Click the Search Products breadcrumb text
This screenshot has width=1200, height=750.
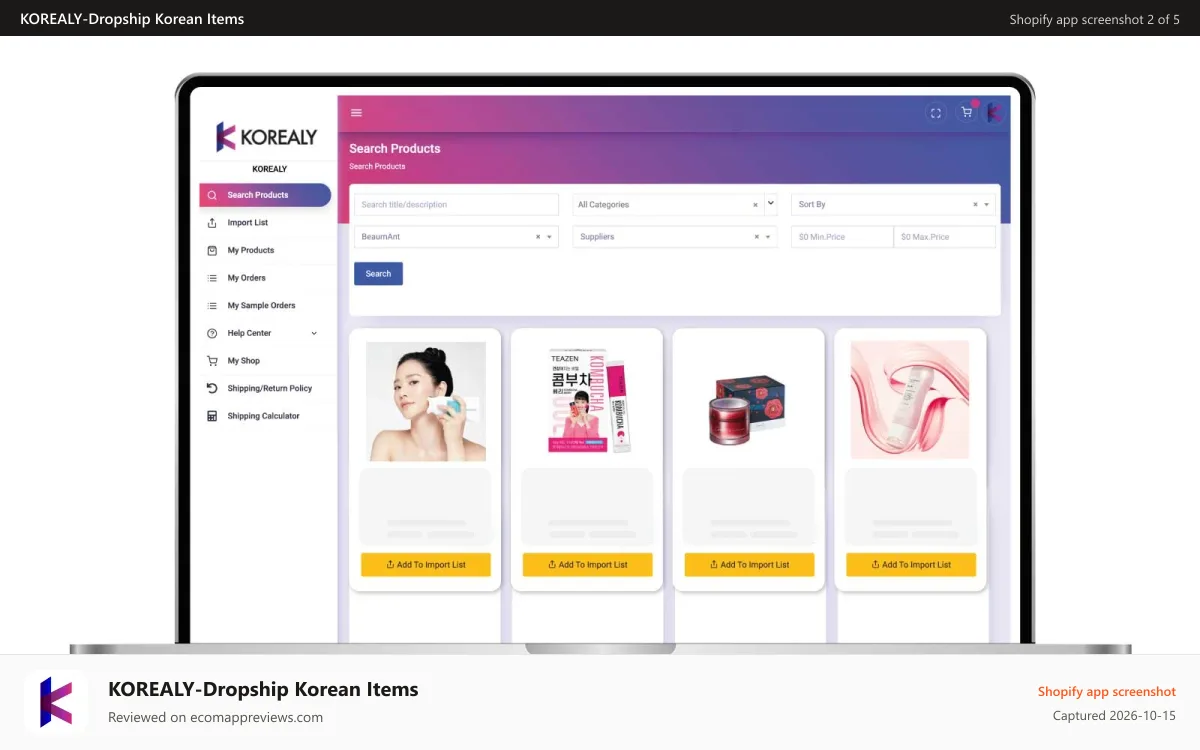(377, 166)
